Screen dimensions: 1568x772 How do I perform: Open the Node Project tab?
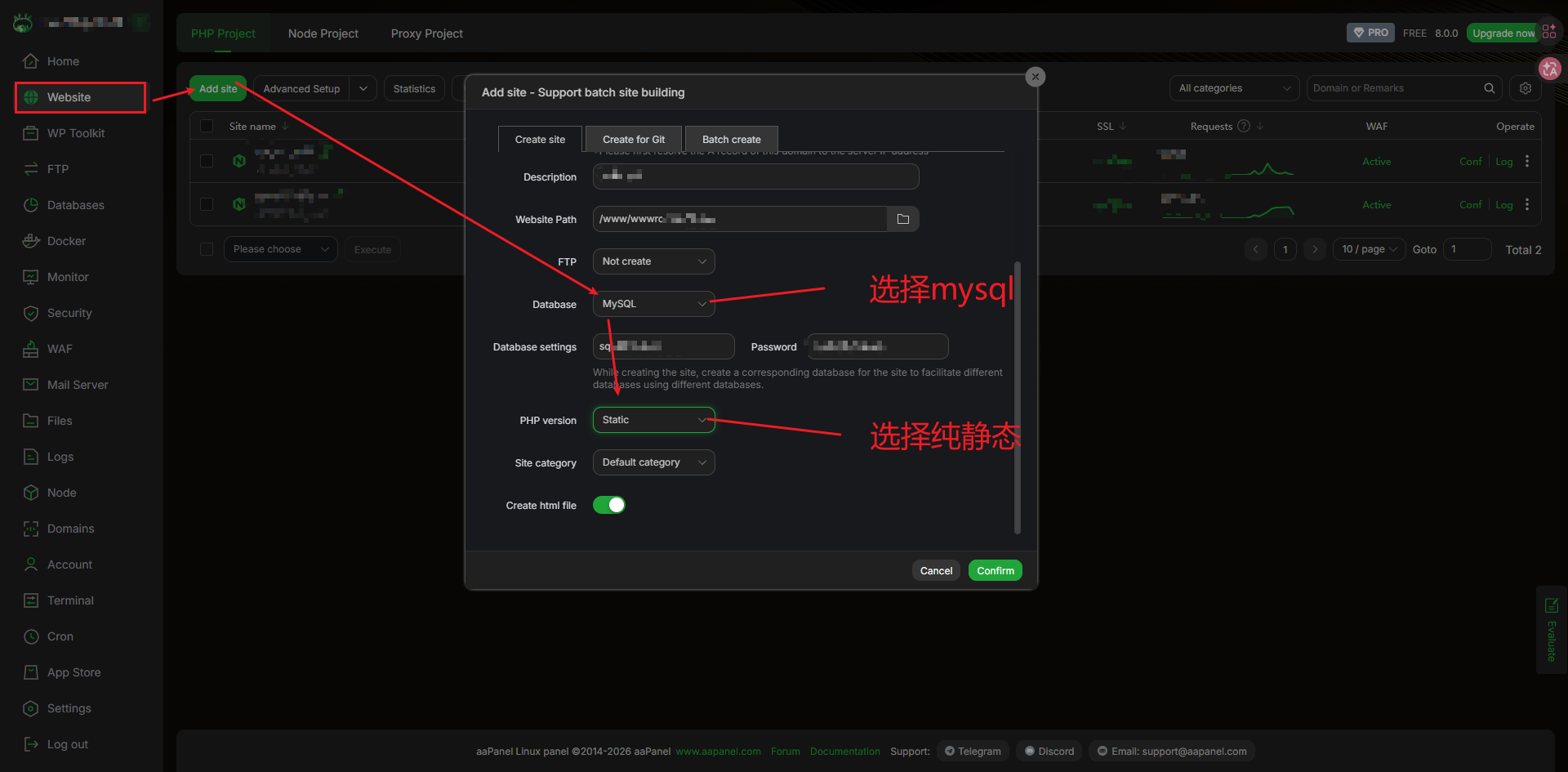[x=323, y=33]
